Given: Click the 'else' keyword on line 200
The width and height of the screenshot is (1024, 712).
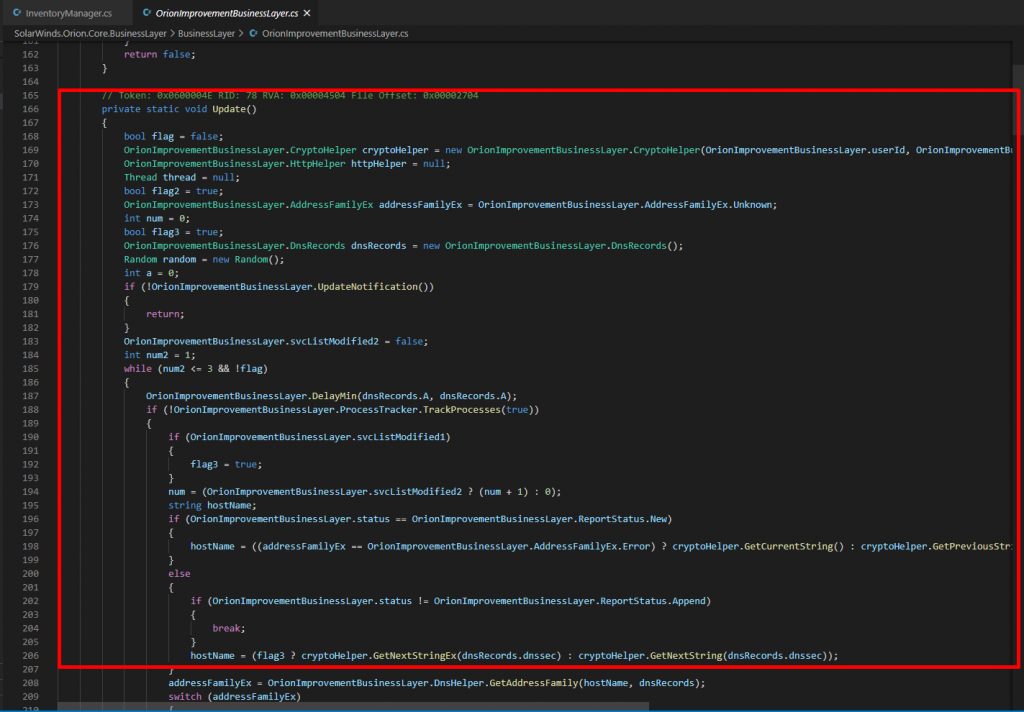Looking at the screenshot, I should coord(180,574).
